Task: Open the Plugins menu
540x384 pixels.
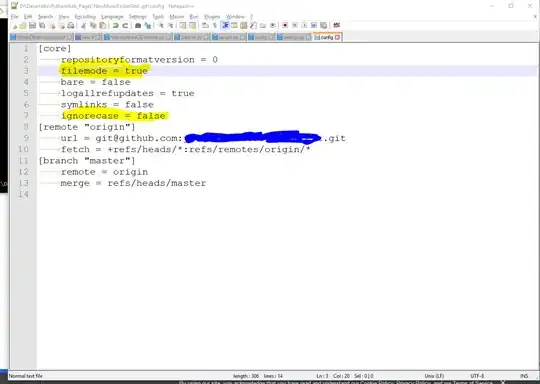Action: [212, 17]
